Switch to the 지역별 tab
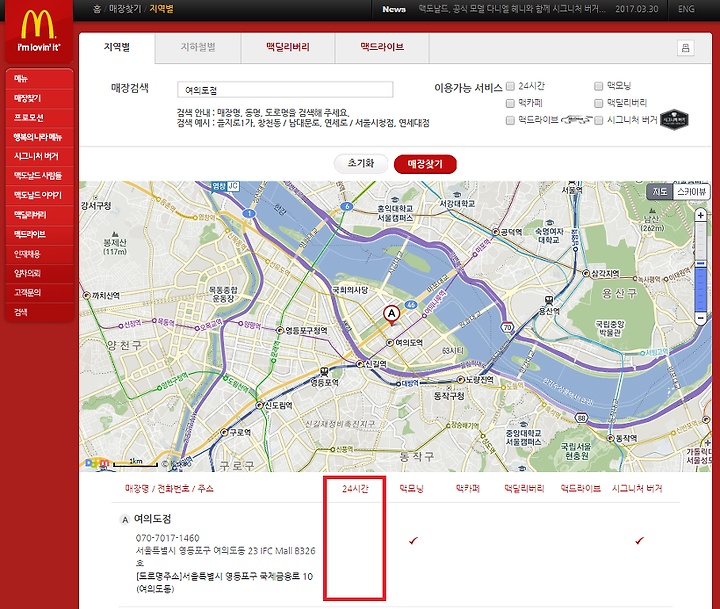This screenshot has width=720, height=609. [x=117, y=47]
